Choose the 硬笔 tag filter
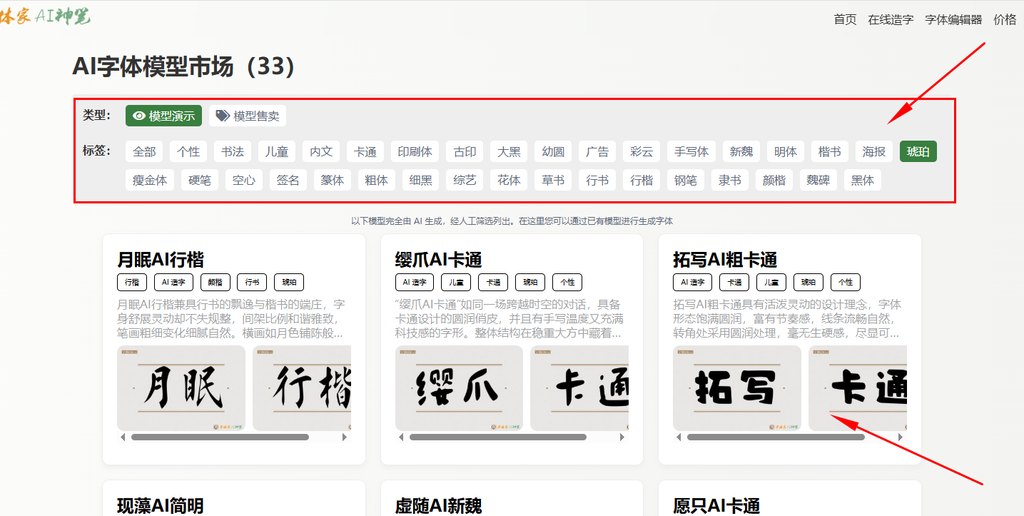The width and height of the screenshot is (1024, 516). click(200, 180)
